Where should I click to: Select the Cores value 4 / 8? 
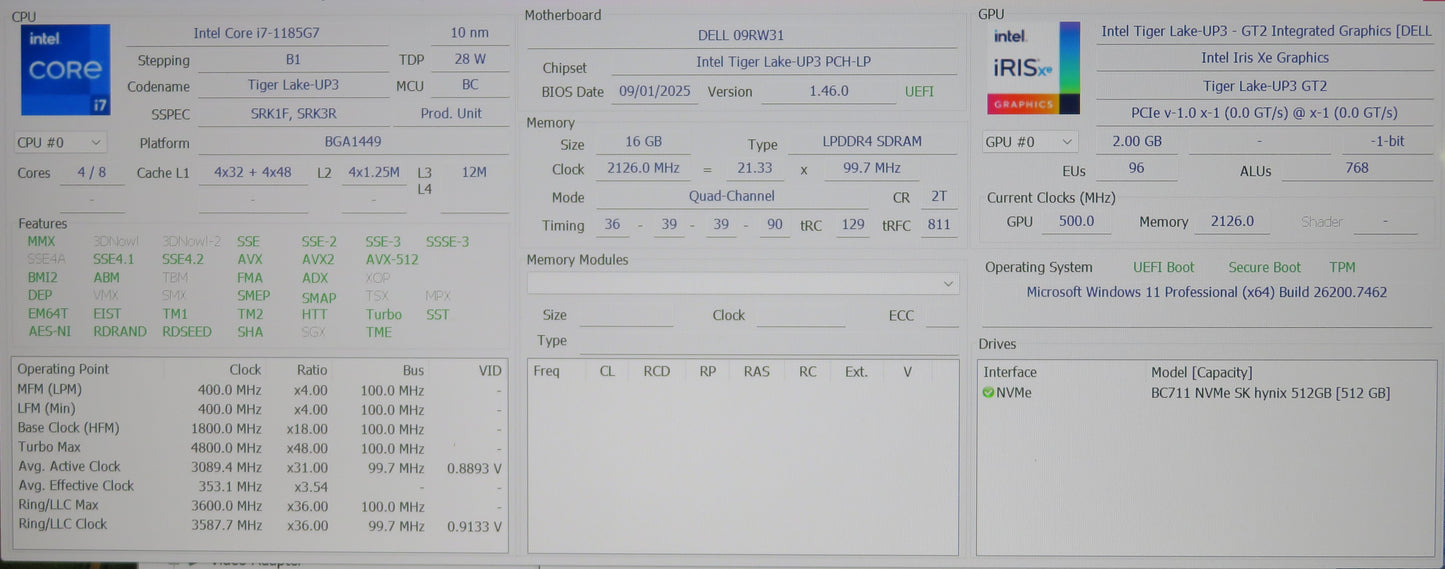click(x=91, y=172)
